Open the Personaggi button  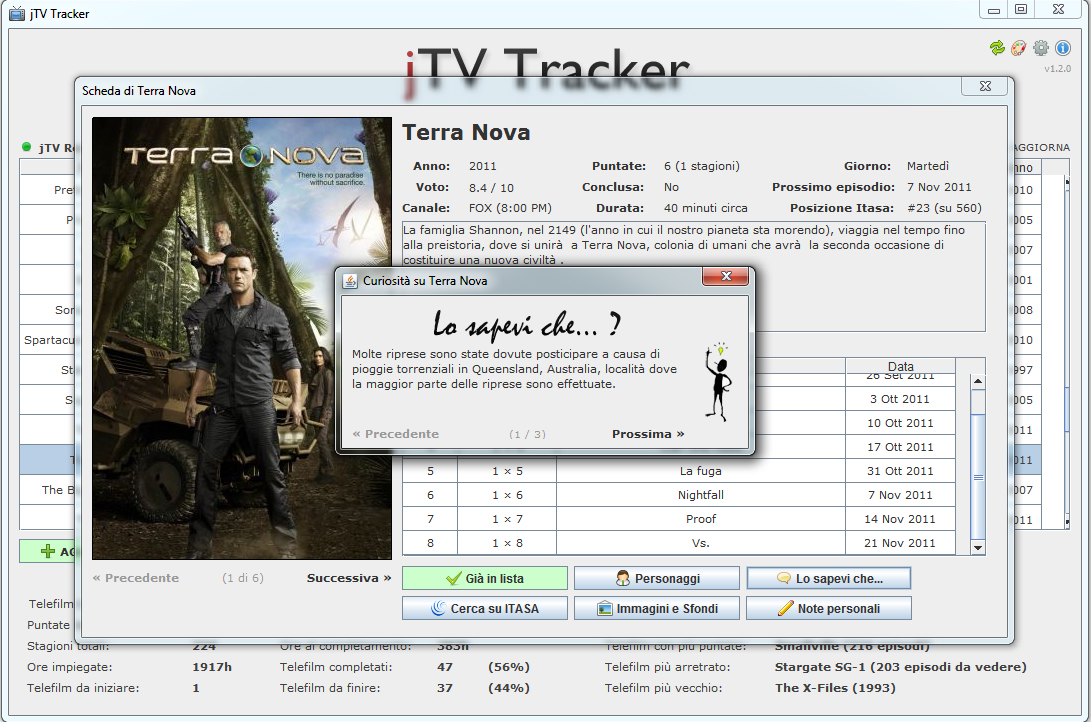tap(657, 578)
